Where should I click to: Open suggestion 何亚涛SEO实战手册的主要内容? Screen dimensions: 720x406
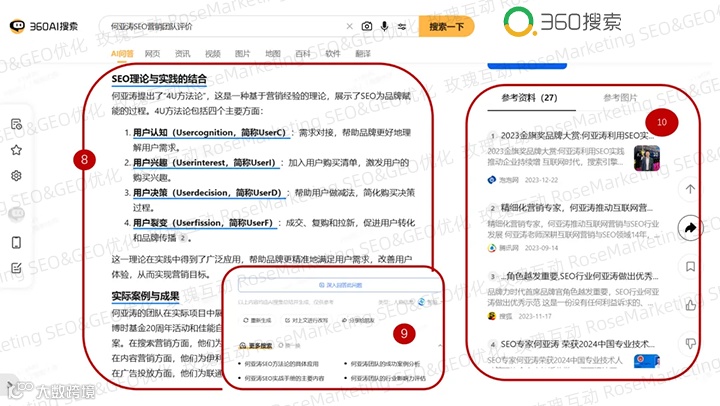(284, 378)
